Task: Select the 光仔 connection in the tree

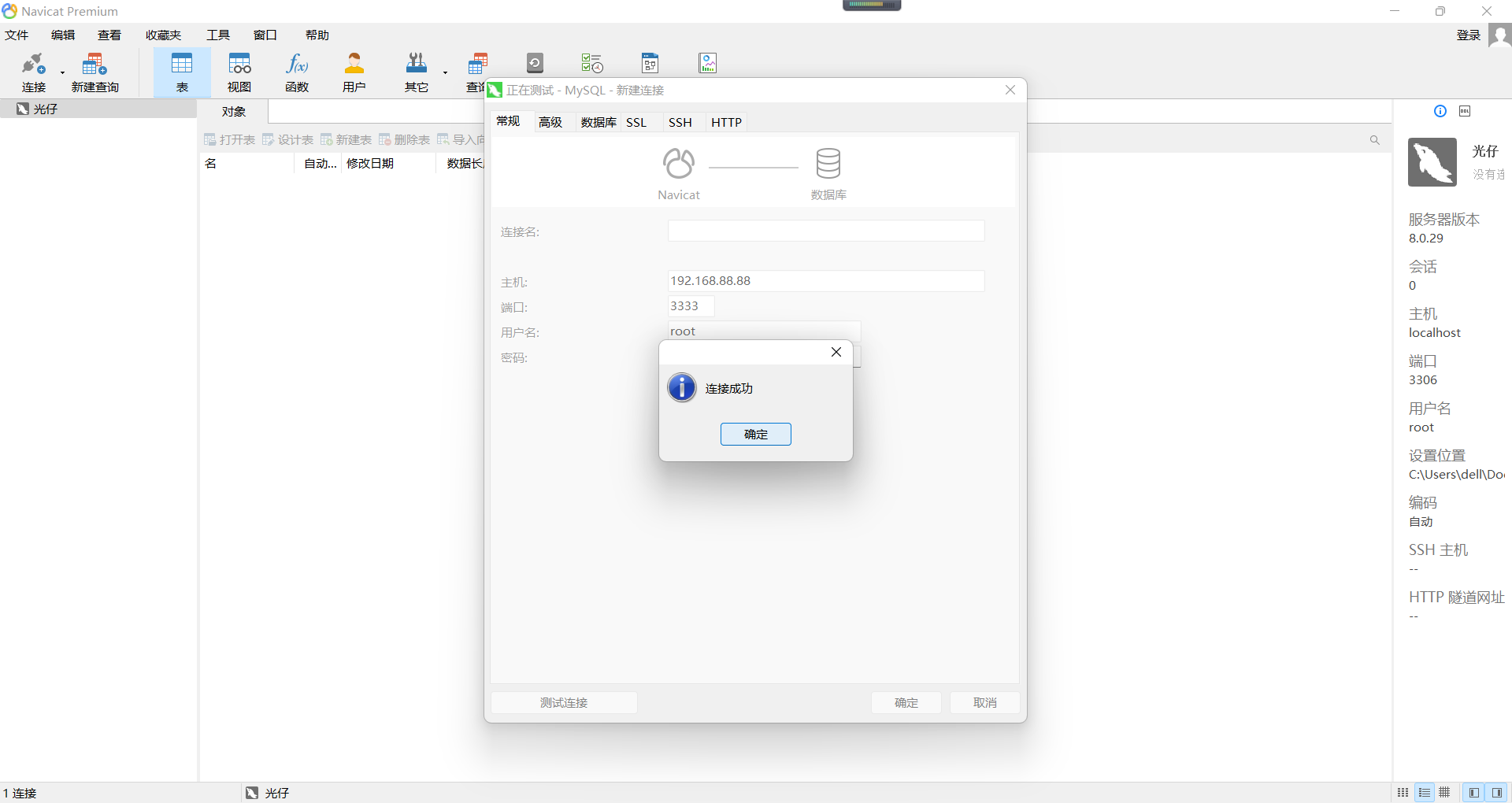Action: click(98, 109)
